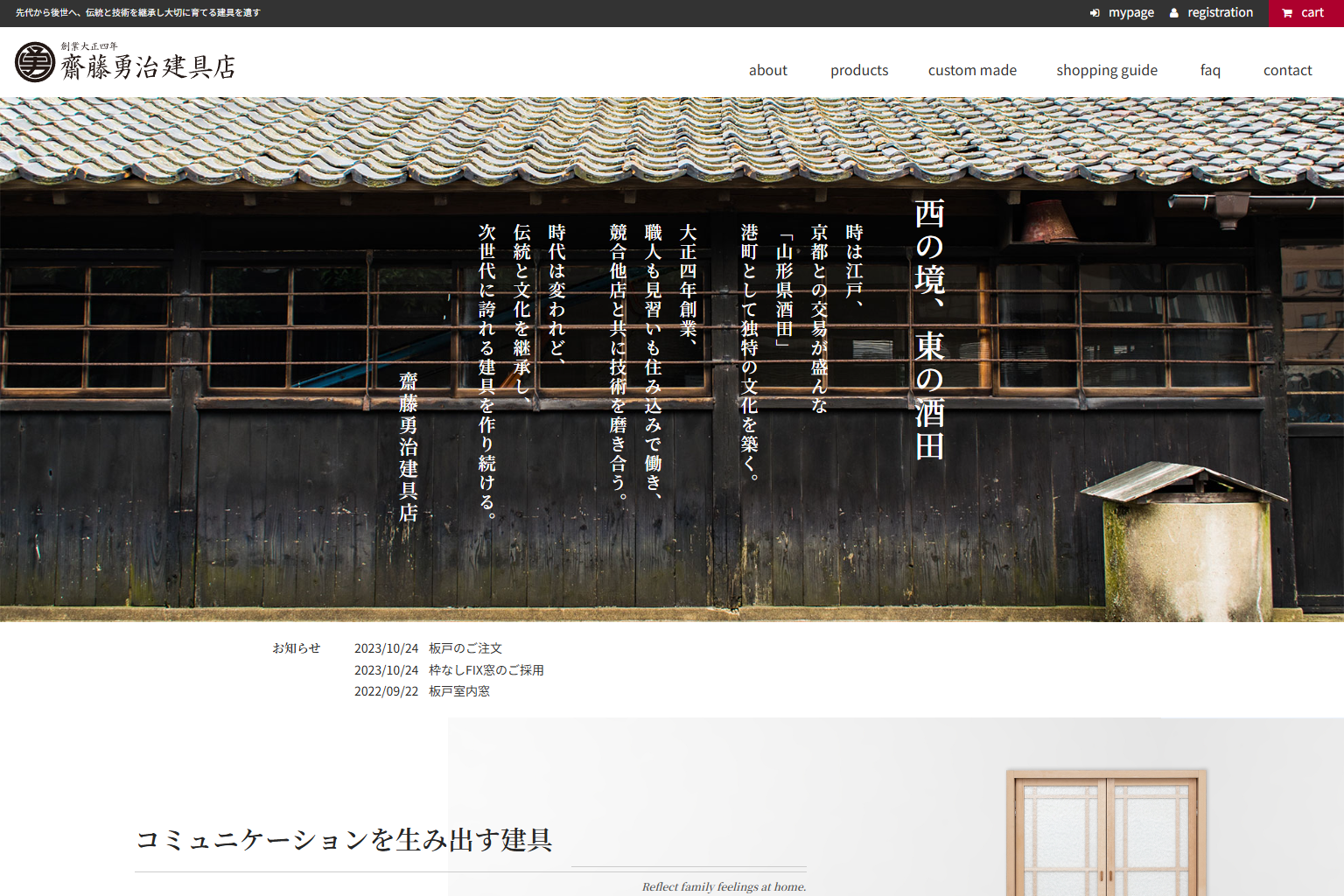The width and height of the screenshot is (1344, 896).
Task: Click the 齋藤勇治建具店 shop name logo
Action: [148, 66]
